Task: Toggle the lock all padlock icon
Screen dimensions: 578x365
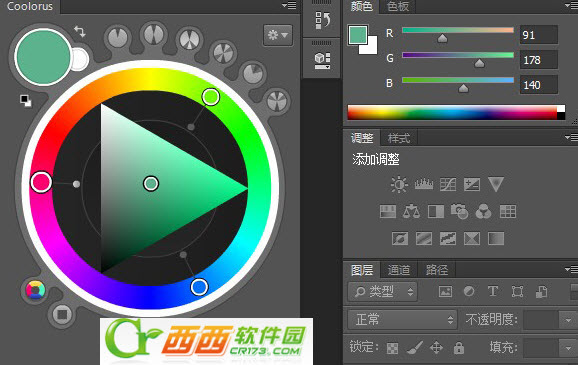Action: click(459, 347)
